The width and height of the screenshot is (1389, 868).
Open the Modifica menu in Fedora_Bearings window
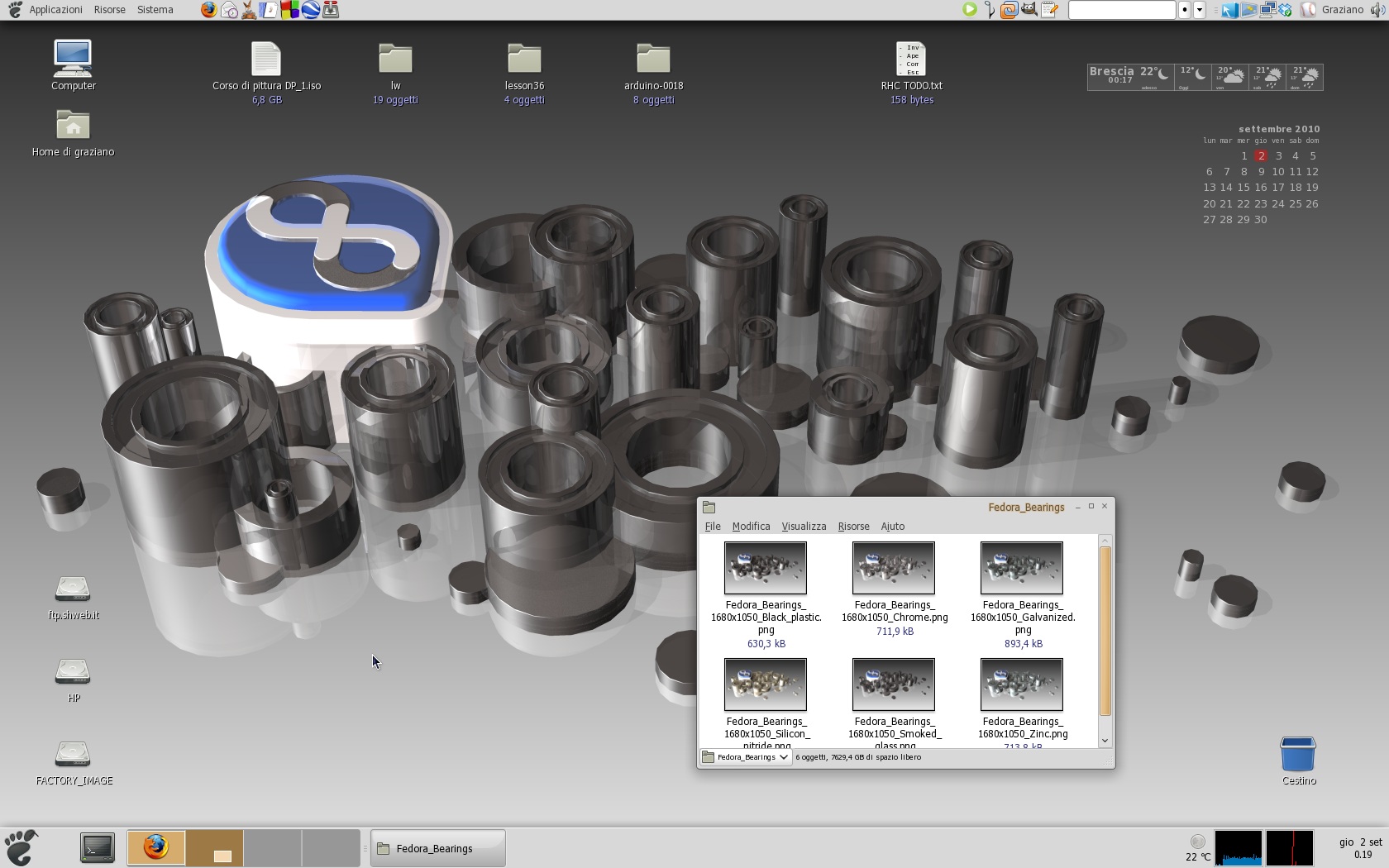[751, 527]
